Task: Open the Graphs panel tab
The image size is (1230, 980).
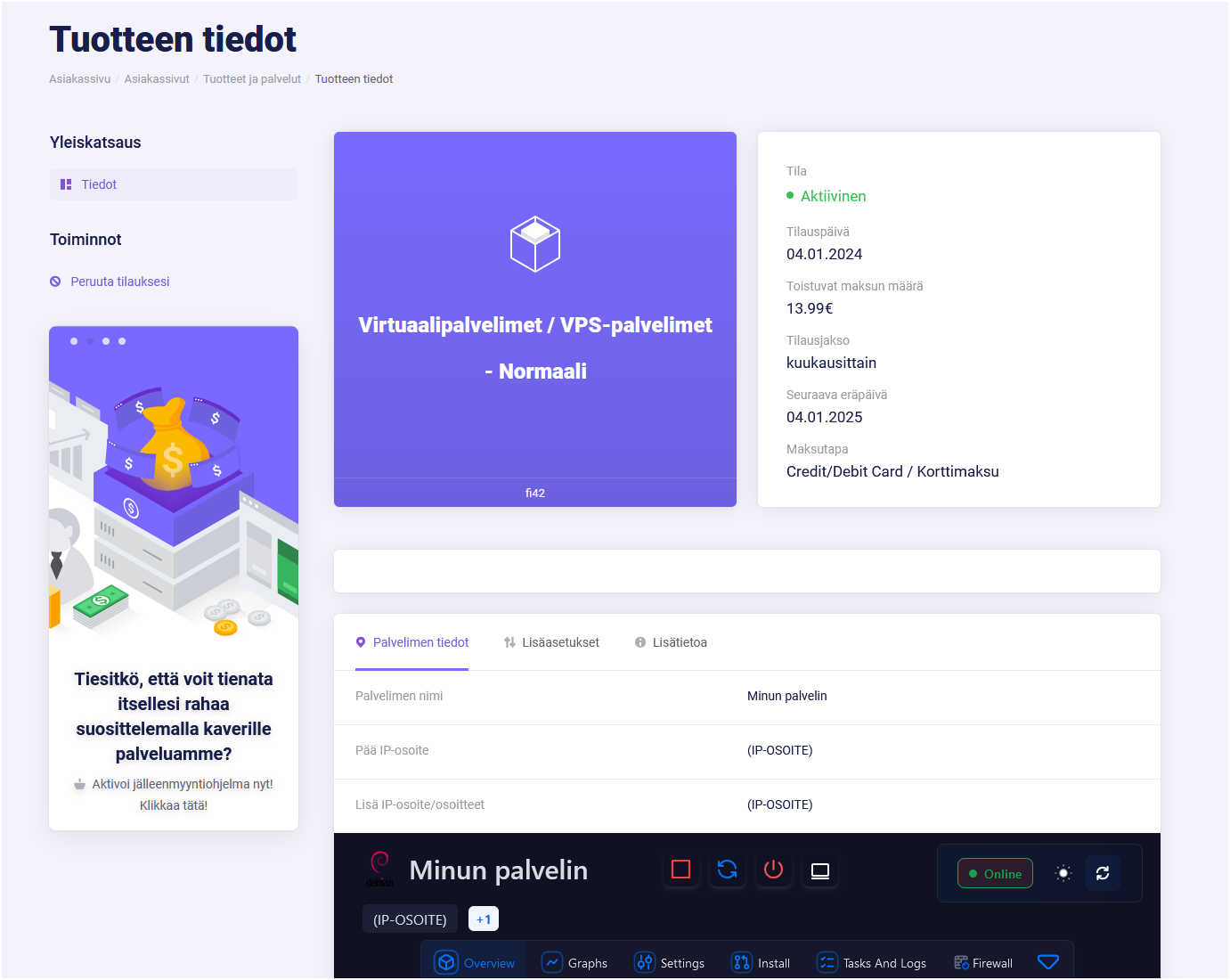Action: [x=575, y=963]
